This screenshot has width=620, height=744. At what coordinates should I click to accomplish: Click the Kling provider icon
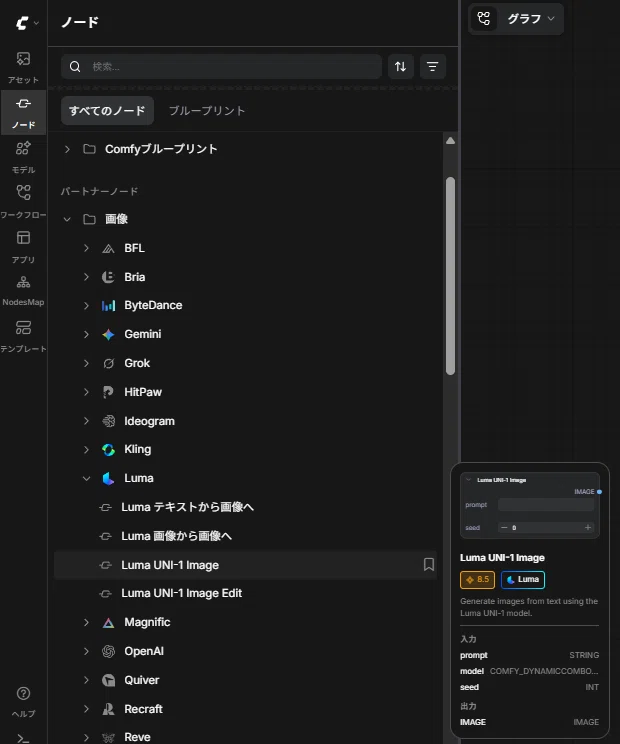coord(108,449)
